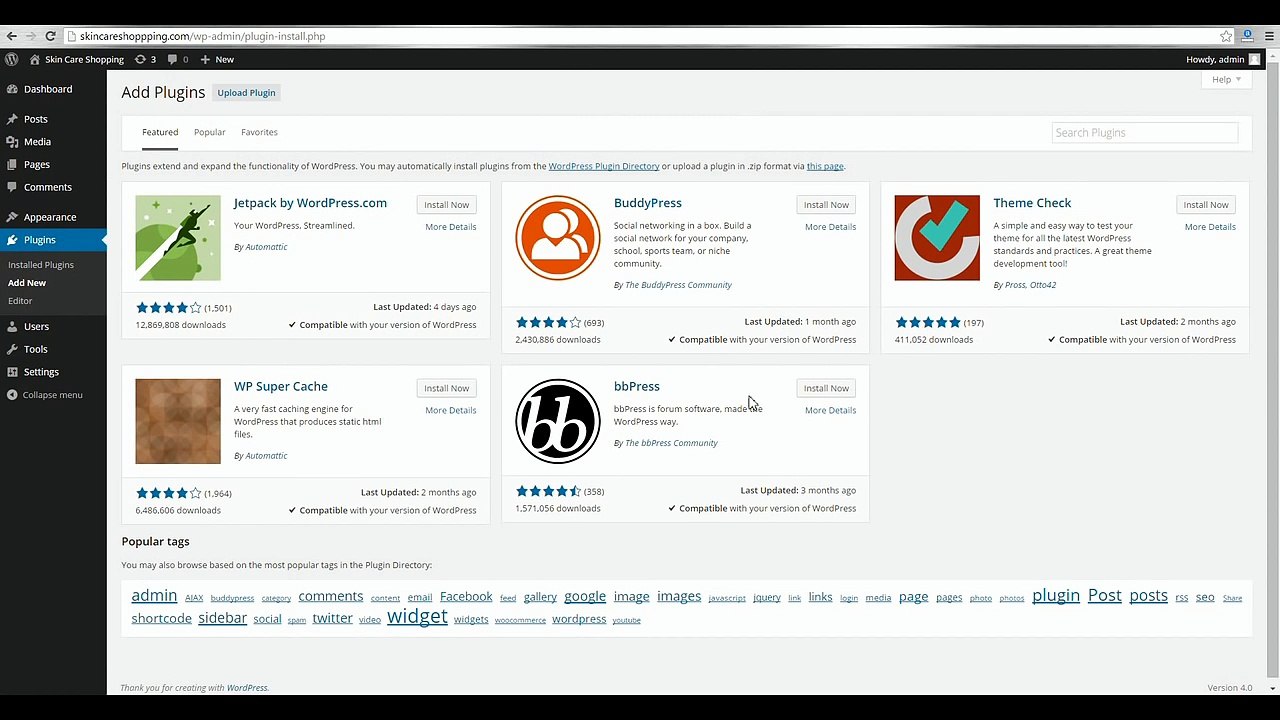
Task: View More Details for BuddyPress
Action: pos(830,227)
